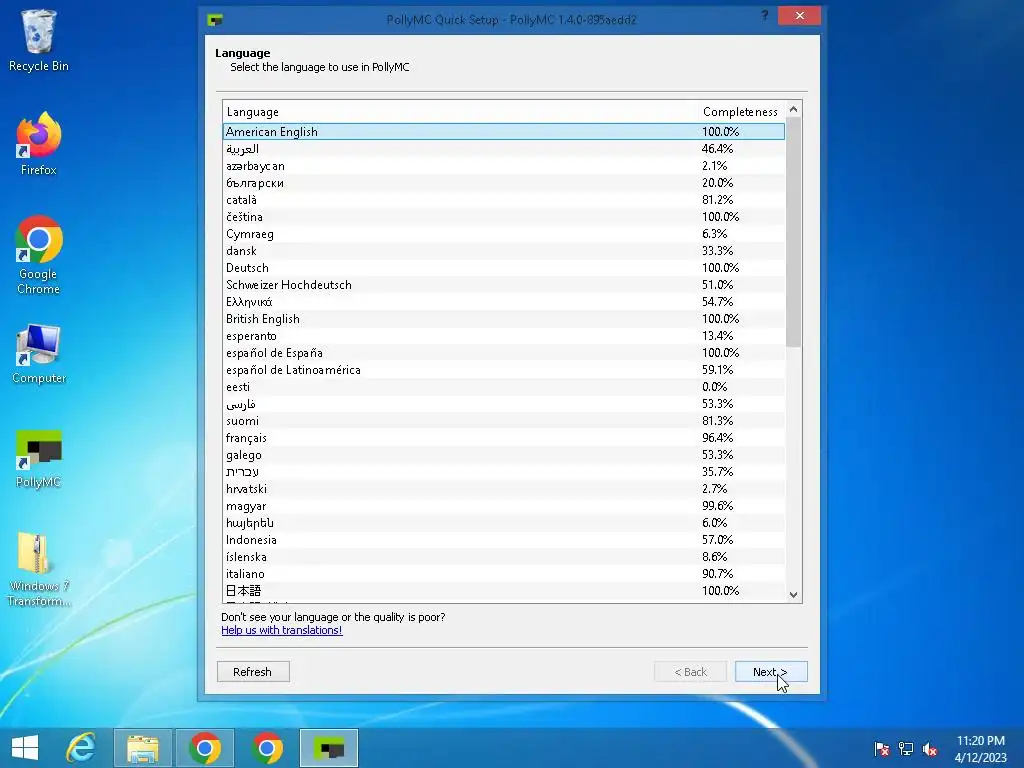The image size is (1024, 768).
Task: Switch to the second Chrome taskbar window
Action: click(x=267, y=748)
